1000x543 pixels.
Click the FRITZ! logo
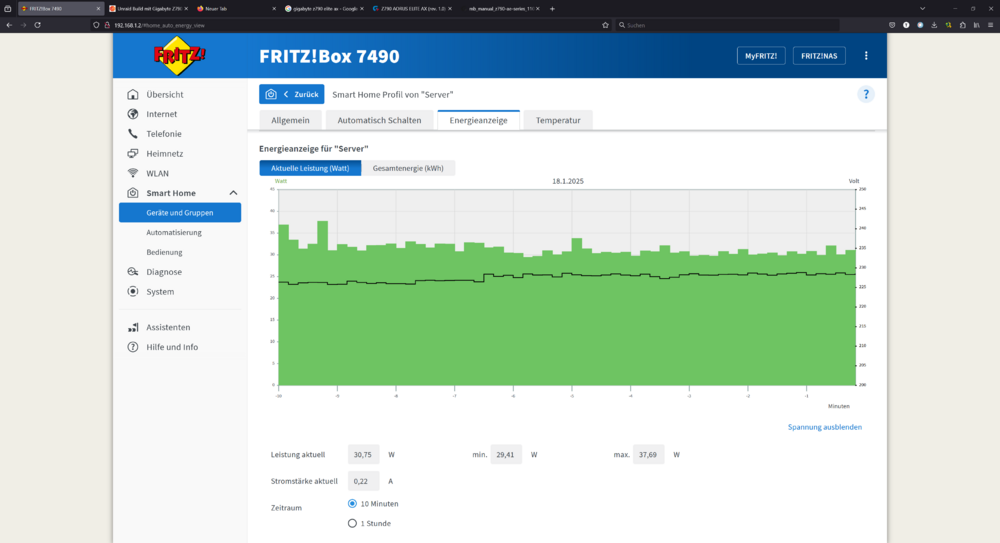tap(180, 56)
